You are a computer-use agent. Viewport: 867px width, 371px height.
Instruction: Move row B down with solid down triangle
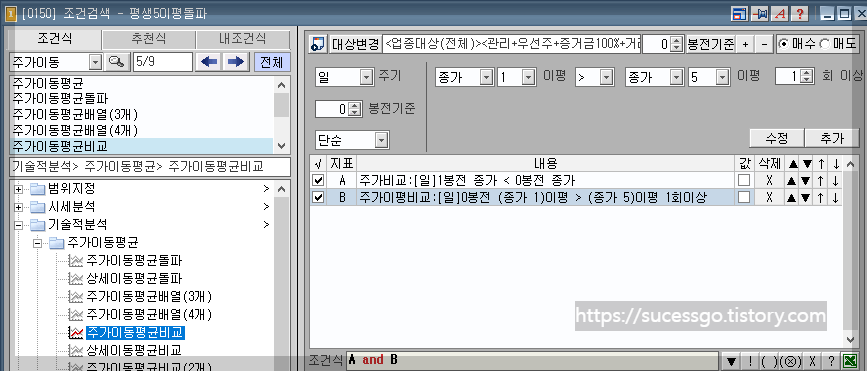pyautogui.click(x=806, y=197)
